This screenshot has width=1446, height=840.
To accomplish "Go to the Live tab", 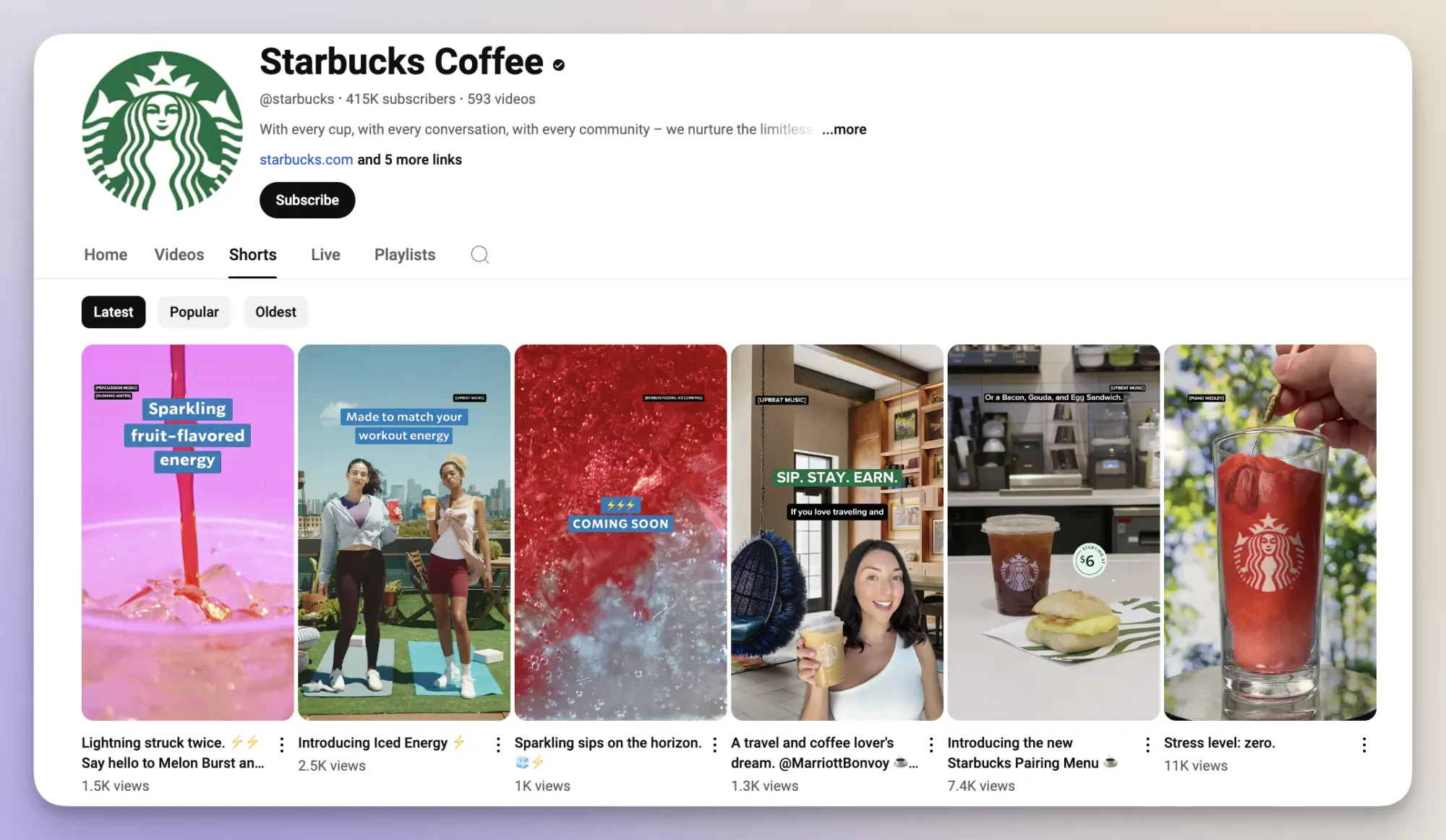I will (x=325, y=254).
